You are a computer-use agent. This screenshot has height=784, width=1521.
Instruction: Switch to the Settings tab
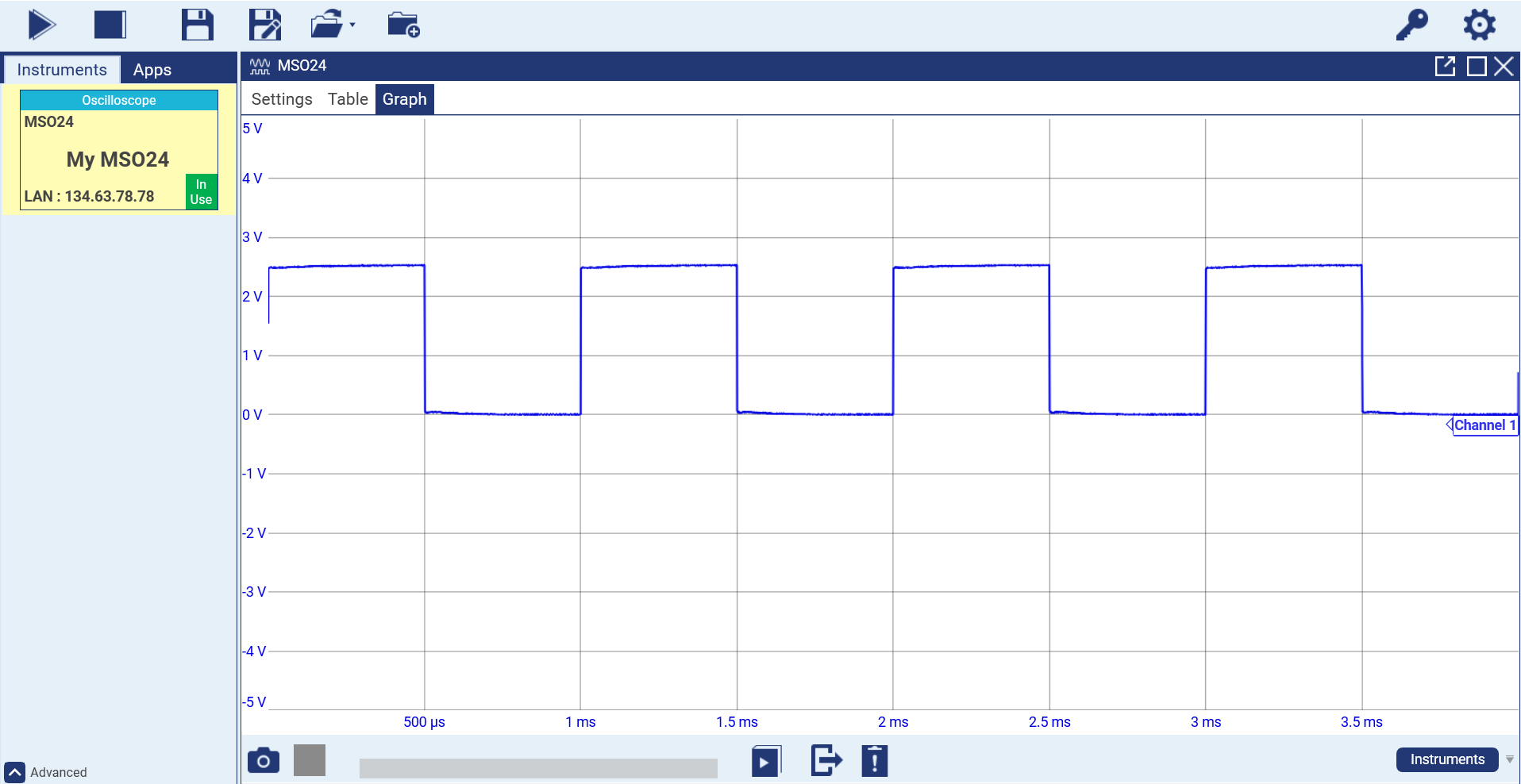280,98
